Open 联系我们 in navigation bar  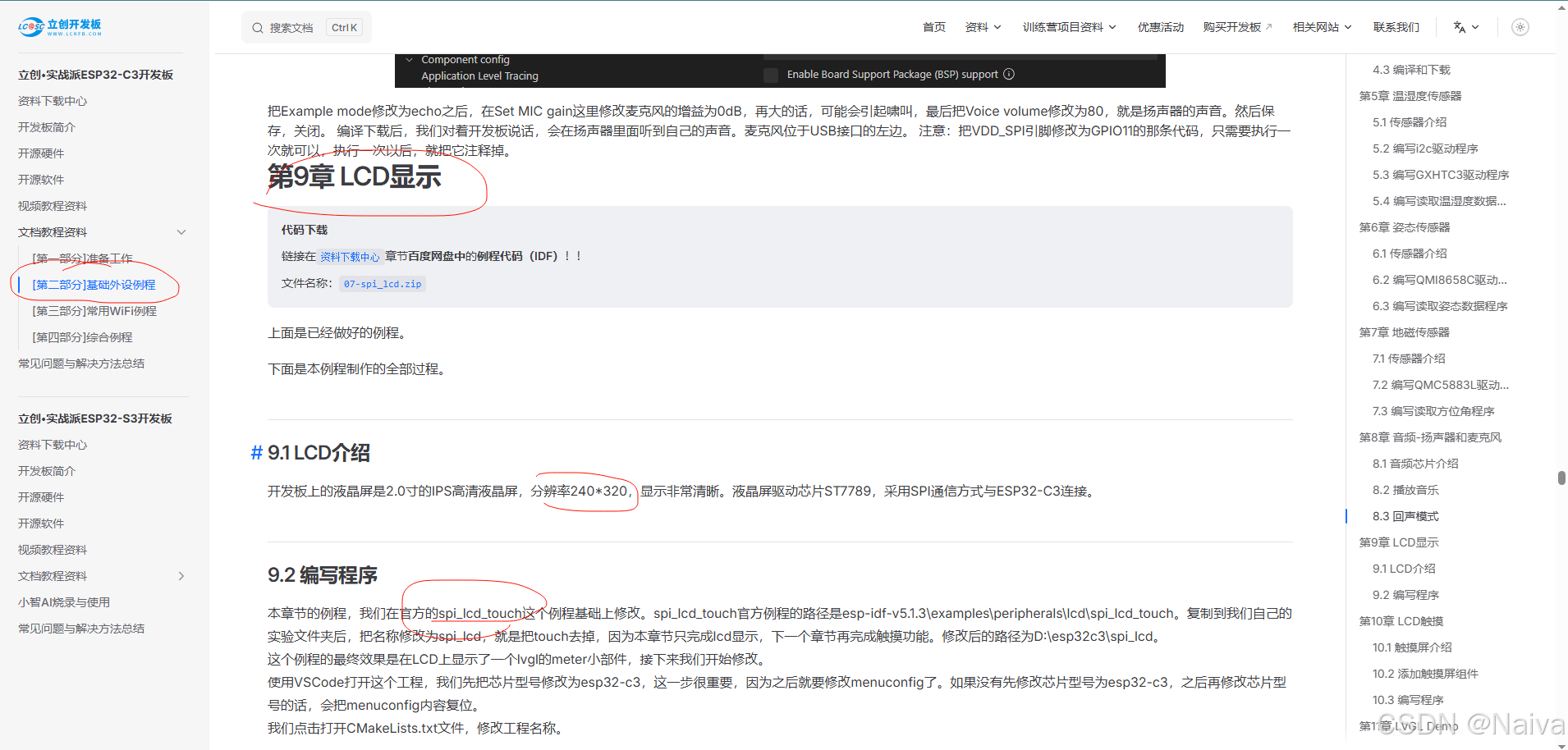click(x=1396, y=27)
